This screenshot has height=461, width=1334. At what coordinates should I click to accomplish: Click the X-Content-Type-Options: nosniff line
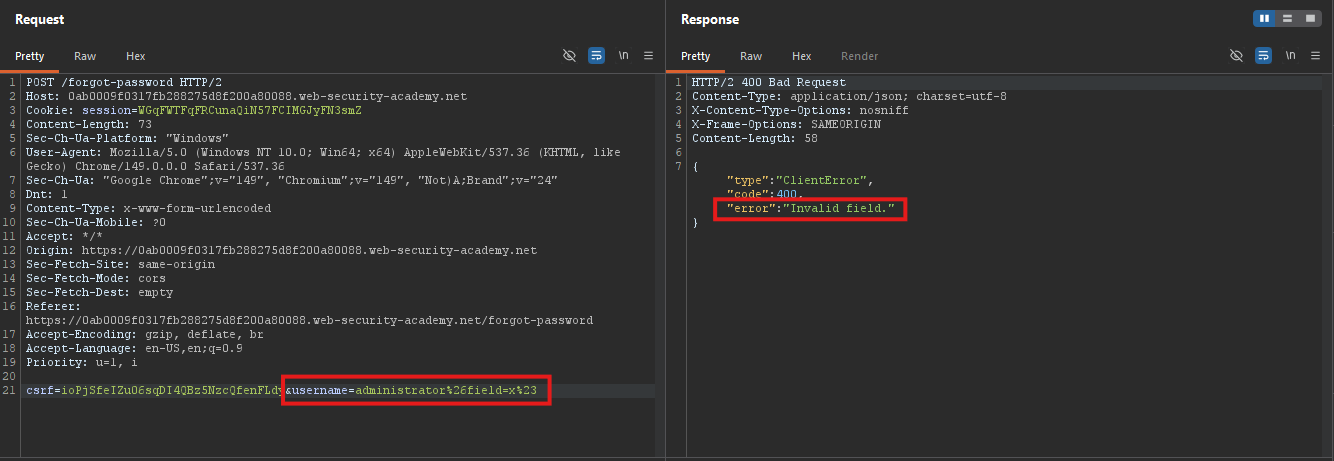[x=800, y=111]
